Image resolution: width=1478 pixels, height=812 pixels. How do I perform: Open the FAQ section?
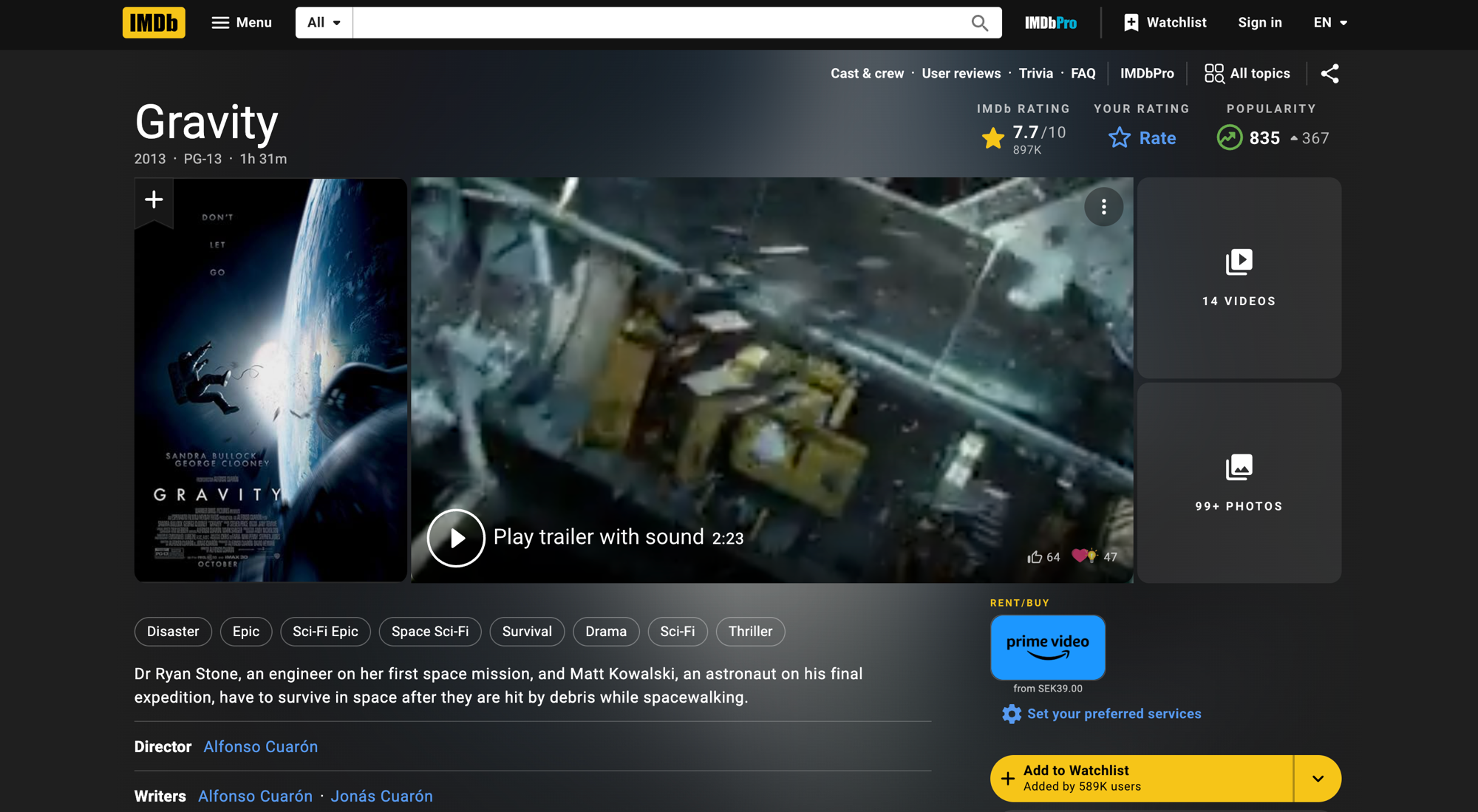point(1083,73)
